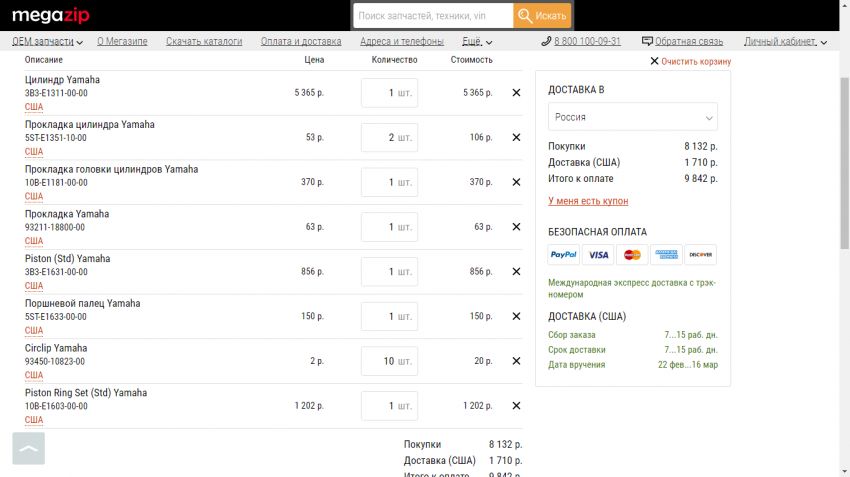Remove Прокладка цилиндра Yamaha item
Image resolution: width=850 pixels, height=477 pixels.
516,138
